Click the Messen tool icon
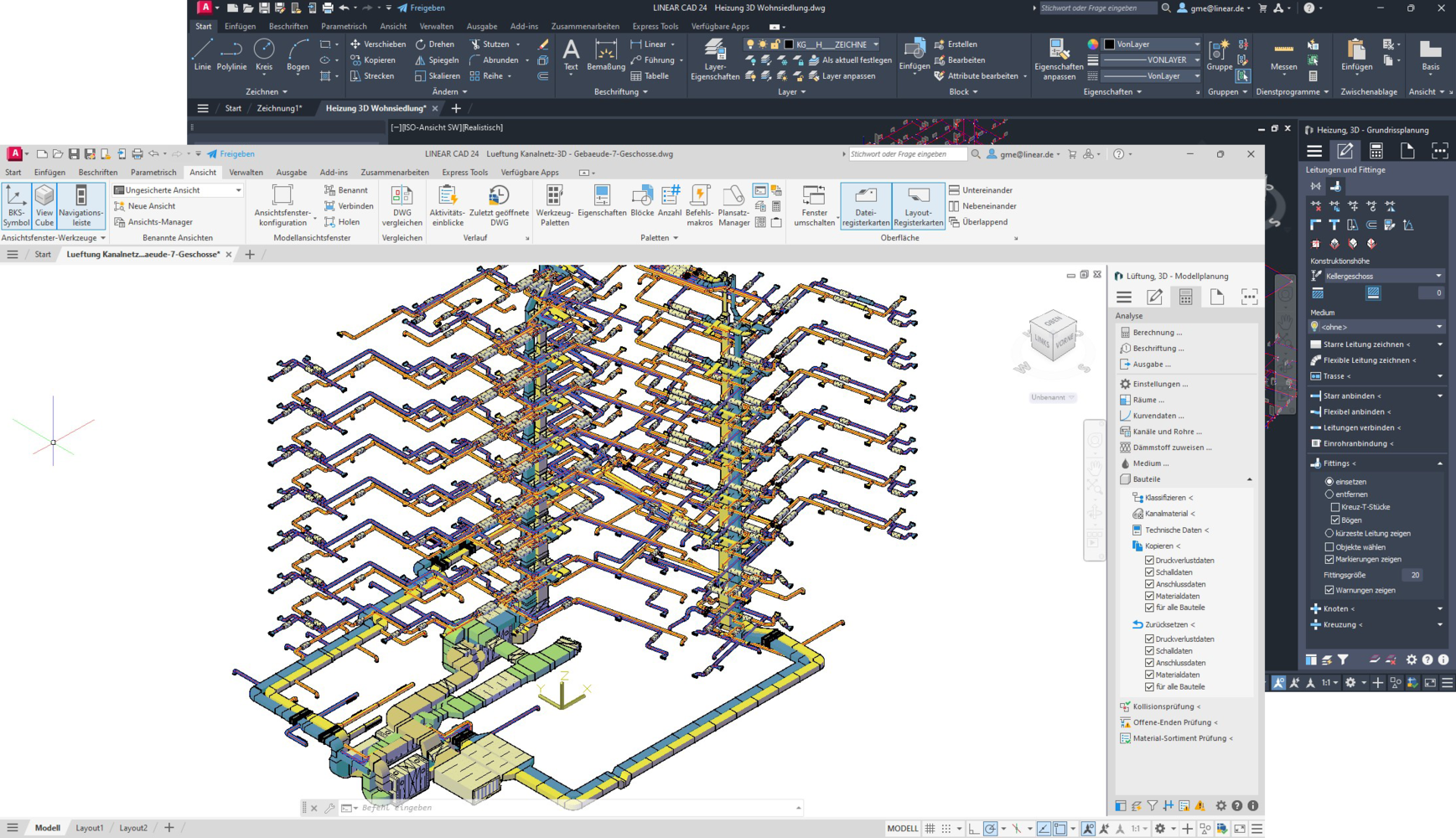 pyautogui.click(x=1282, y=55)
